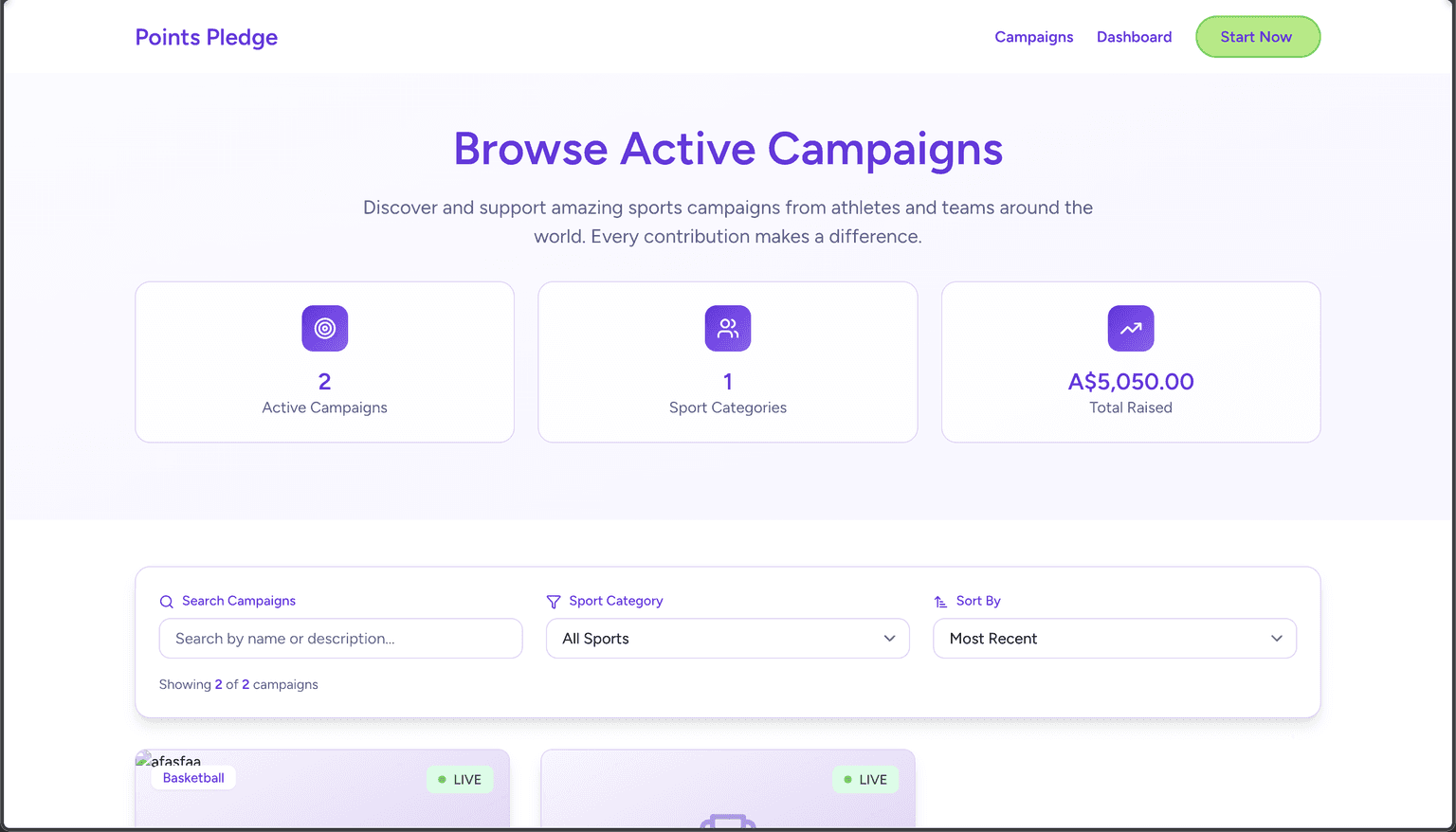
Task: Go to Dashboard from top navigation
Action: [x=1134, y=37]
